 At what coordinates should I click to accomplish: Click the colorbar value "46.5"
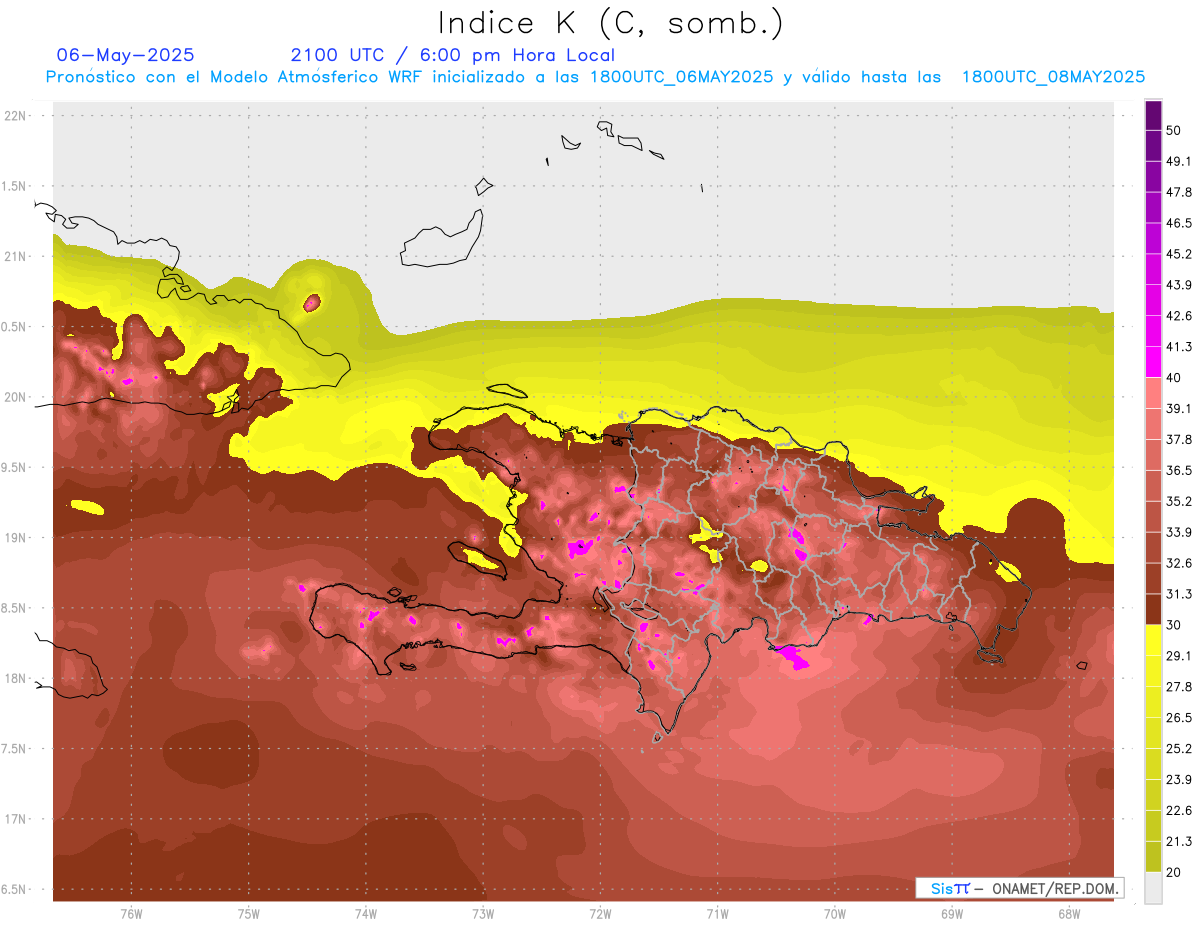click(1178, 223)
